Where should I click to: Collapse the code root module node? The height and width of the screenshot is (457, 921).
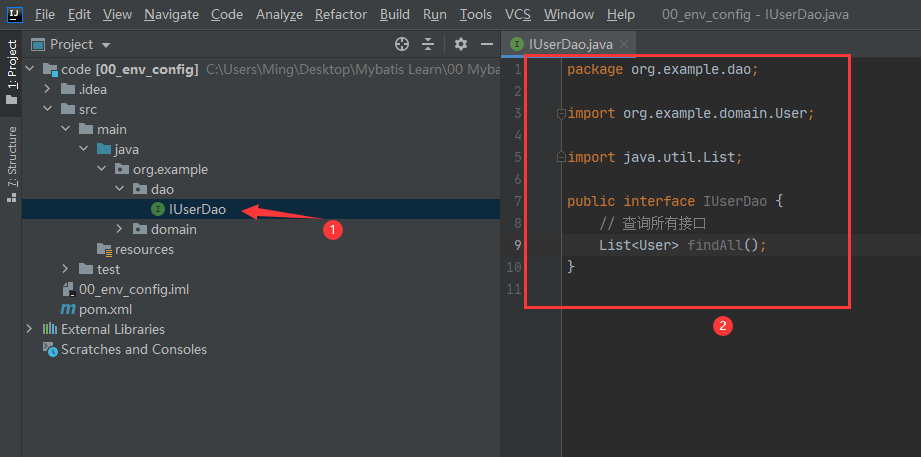30,70
